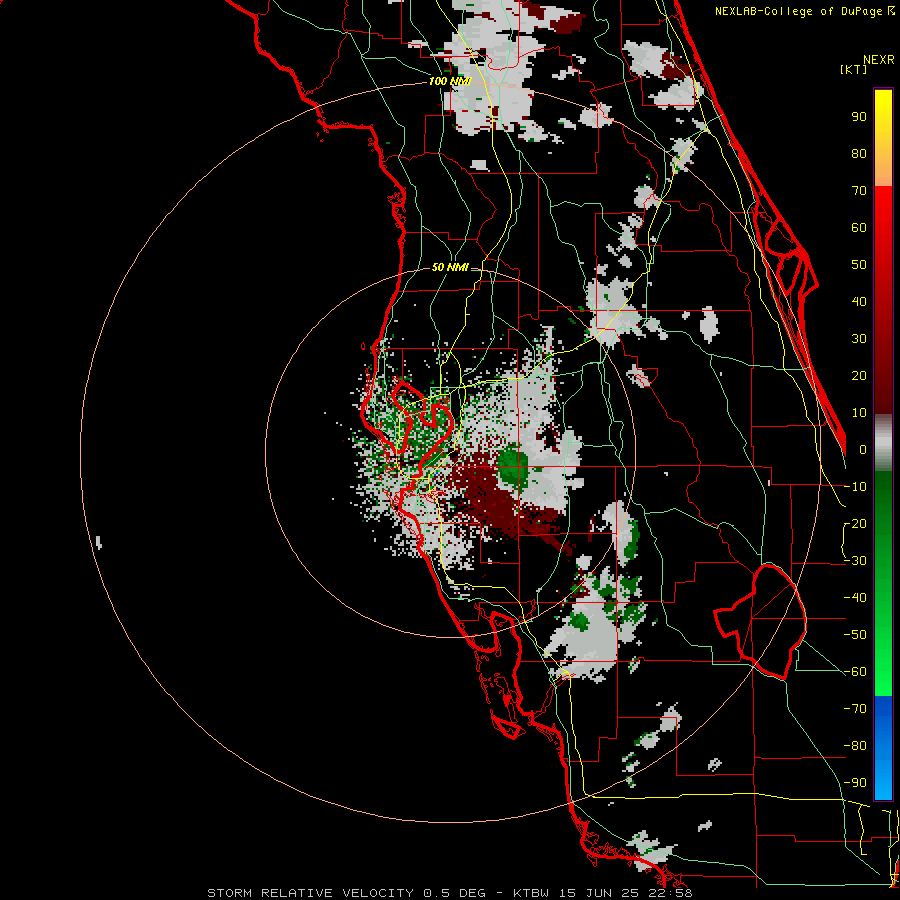The image size is (900, 900).
Task: Click the -90 scale value
Action: click(x=855, y=783)
